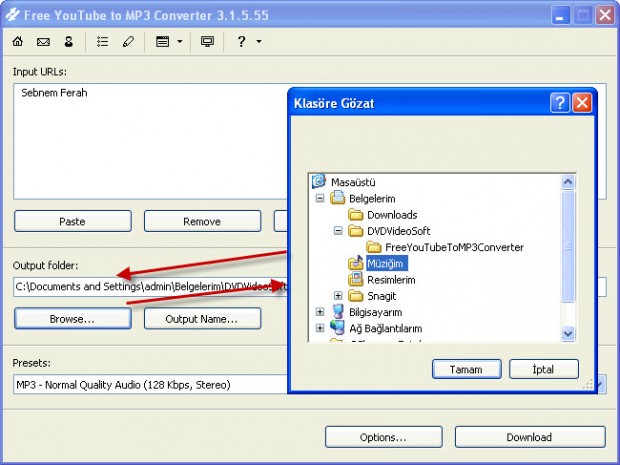Image resolution: width=620 pixels, height=465 pixels.
Task: Click the Output folder path field
Action: click(x=150, y=287)
